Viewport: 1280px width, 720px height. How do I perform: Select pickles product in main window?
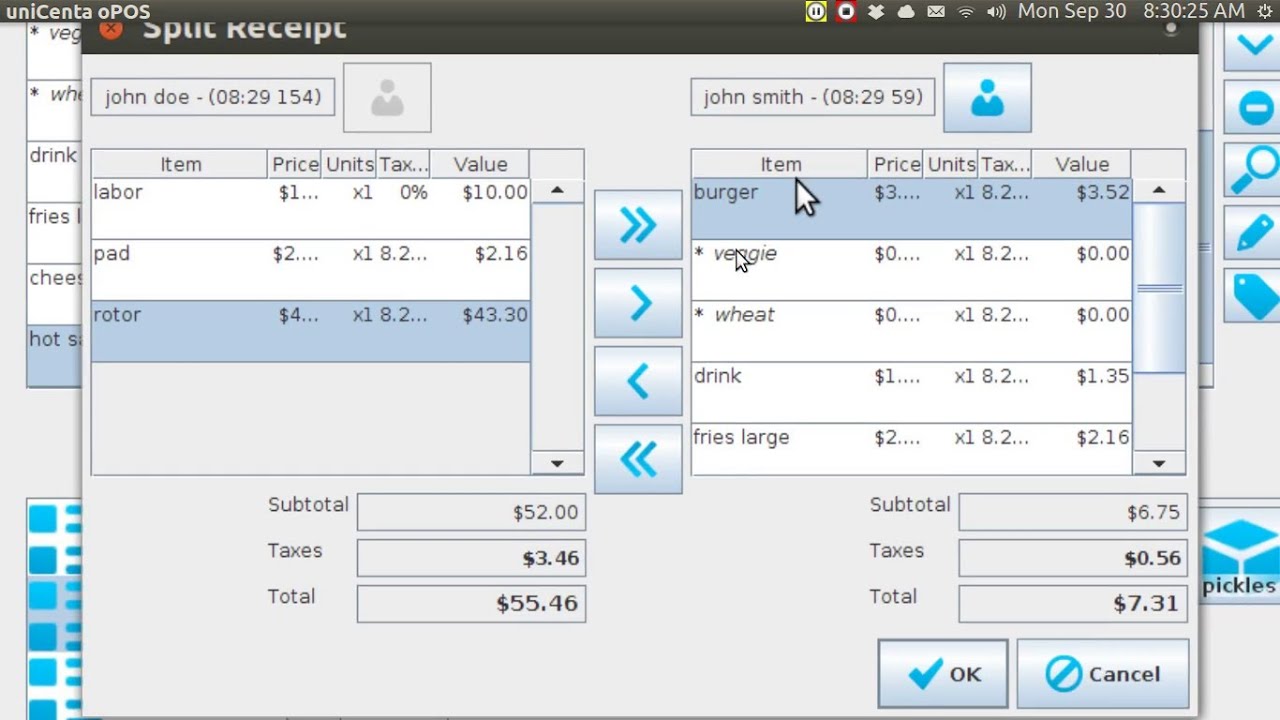(1239, 556)
